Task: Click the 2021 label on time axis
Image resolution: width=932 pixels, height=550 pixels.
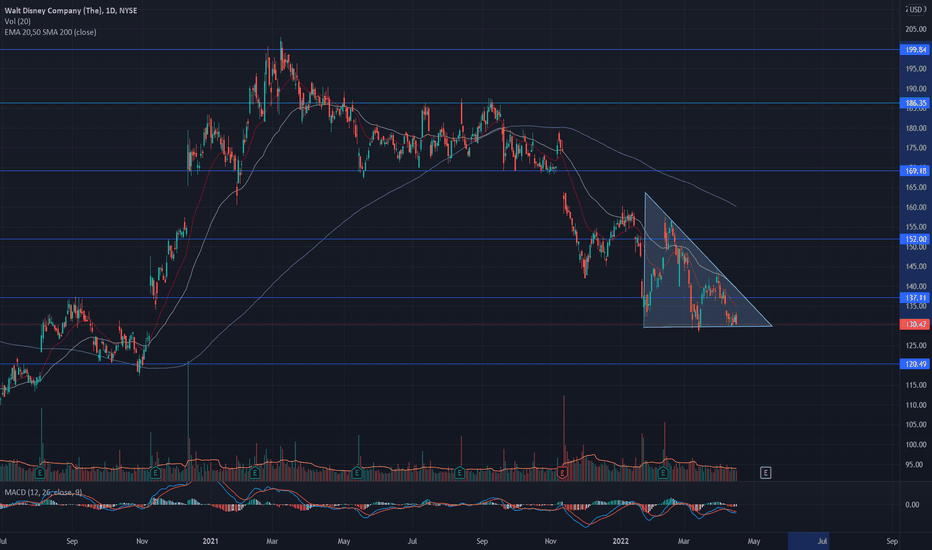Action: (210, 541)
